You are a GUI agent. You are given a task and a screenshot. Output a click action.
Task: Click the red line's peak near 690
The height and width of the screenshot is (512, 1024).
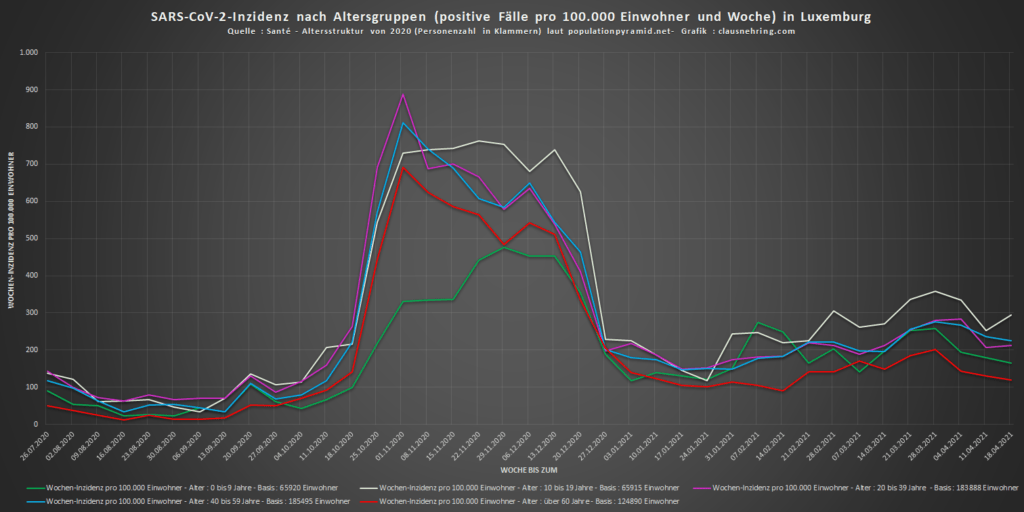coord(402,168)
